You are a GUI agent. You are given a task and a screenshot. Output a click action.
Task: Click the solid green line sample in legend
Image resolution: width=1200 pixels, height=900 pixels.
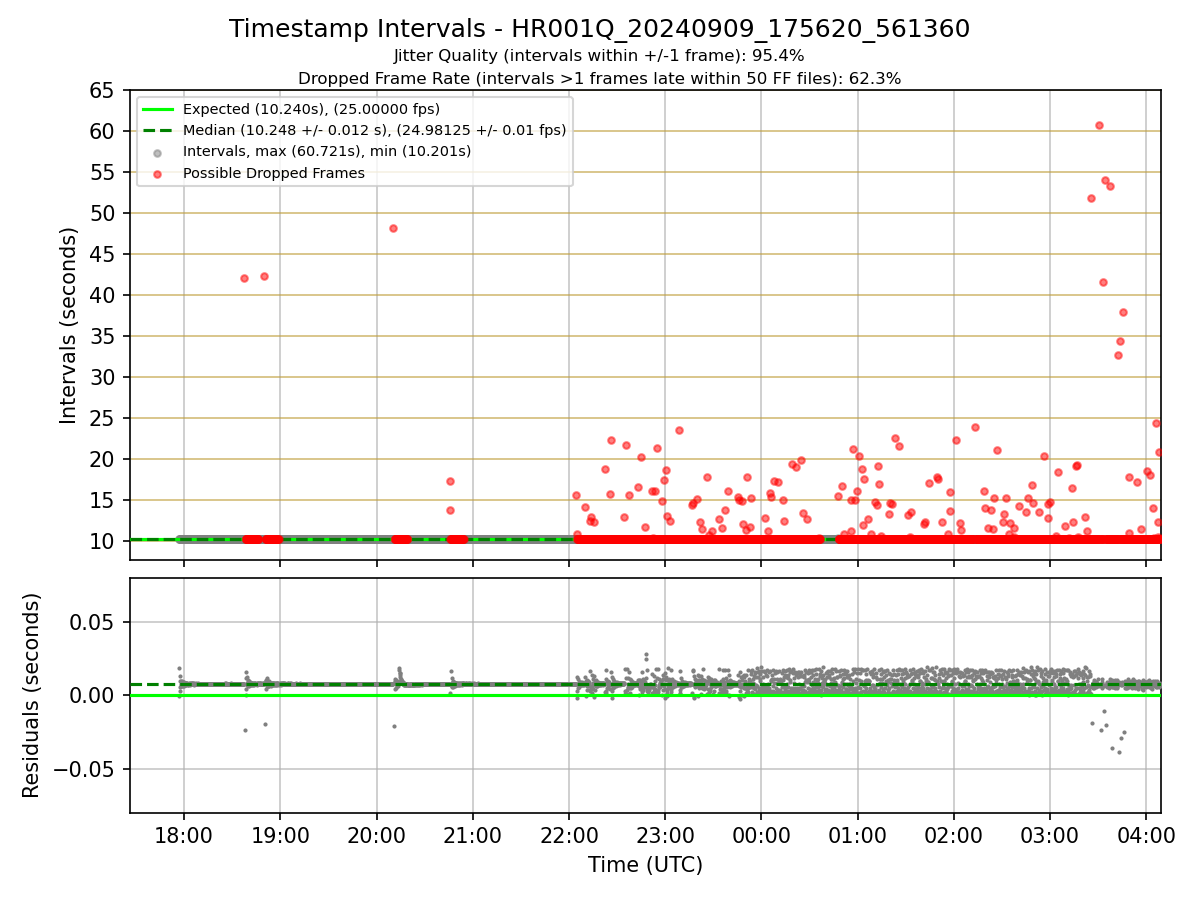pyautogui.click(x=158, y=109)
